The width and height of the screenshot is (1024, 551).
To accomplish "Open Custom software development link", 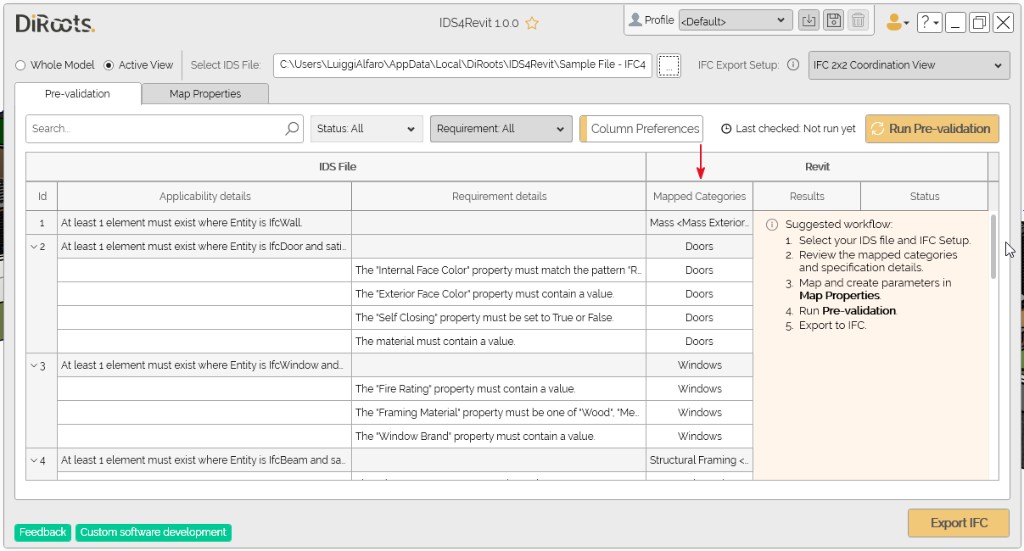I will [153, 532].
